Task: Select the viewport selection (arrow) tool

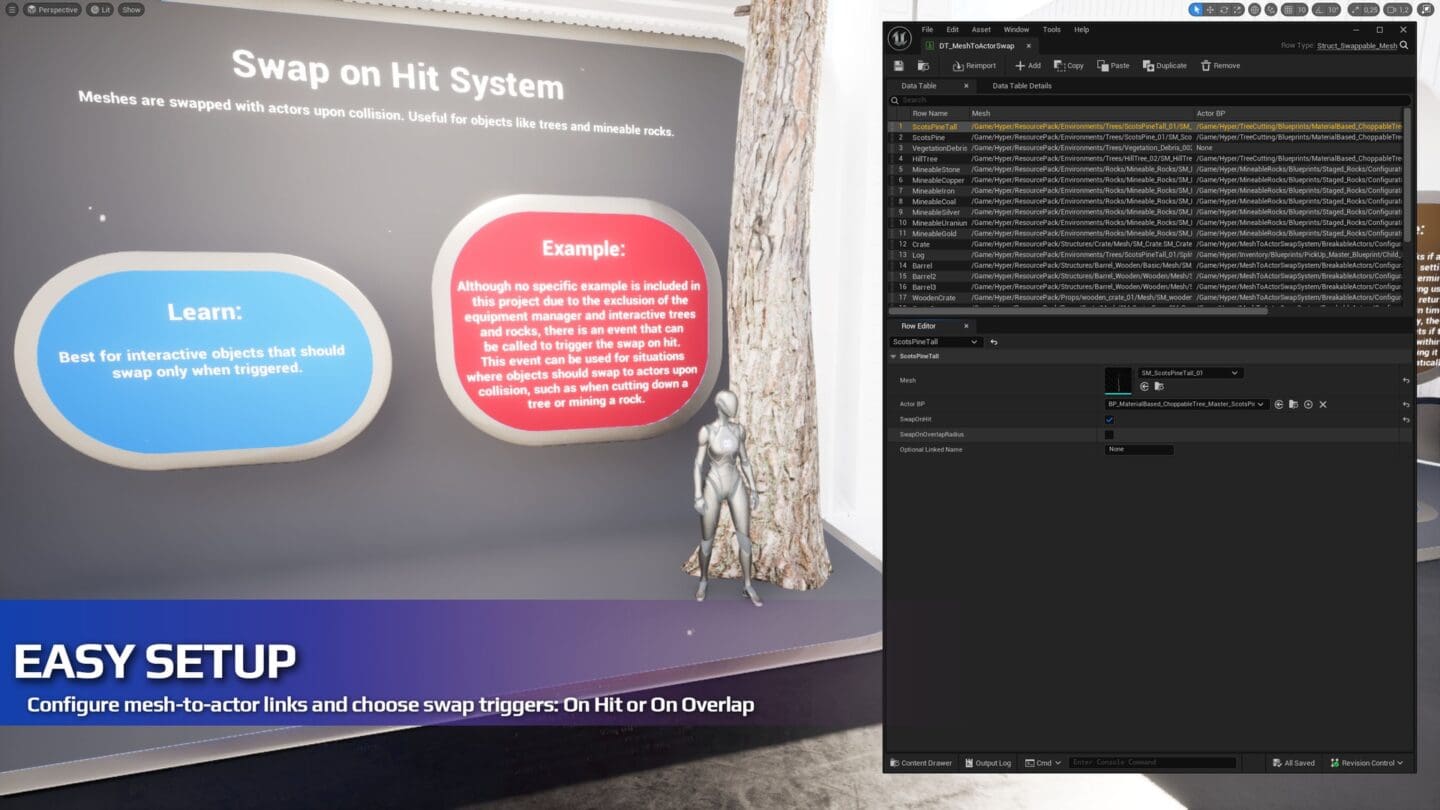Action: 1196,9
